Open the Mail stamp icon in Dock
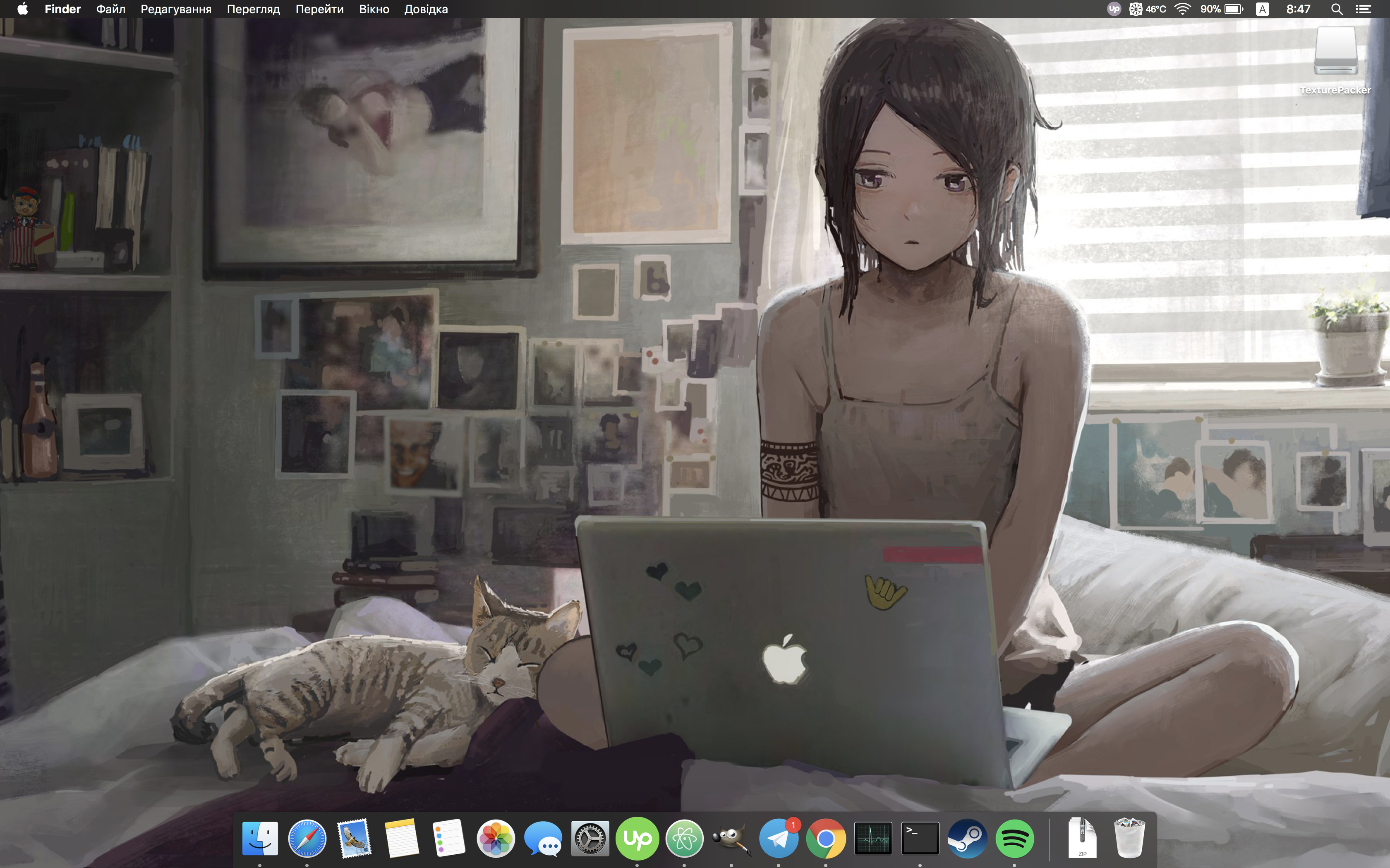Viewport: 1390px width, 868px height. pyautogui.click(x=354, y=838)
